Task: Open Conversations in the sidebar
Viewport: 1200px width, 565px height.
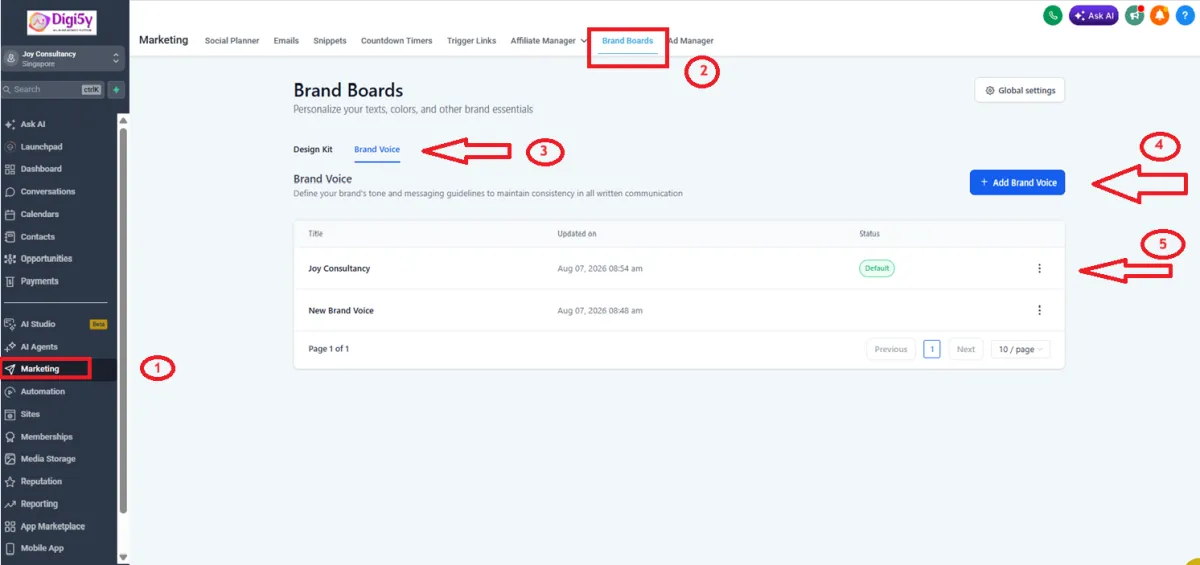Action: (x=48, y=191)
